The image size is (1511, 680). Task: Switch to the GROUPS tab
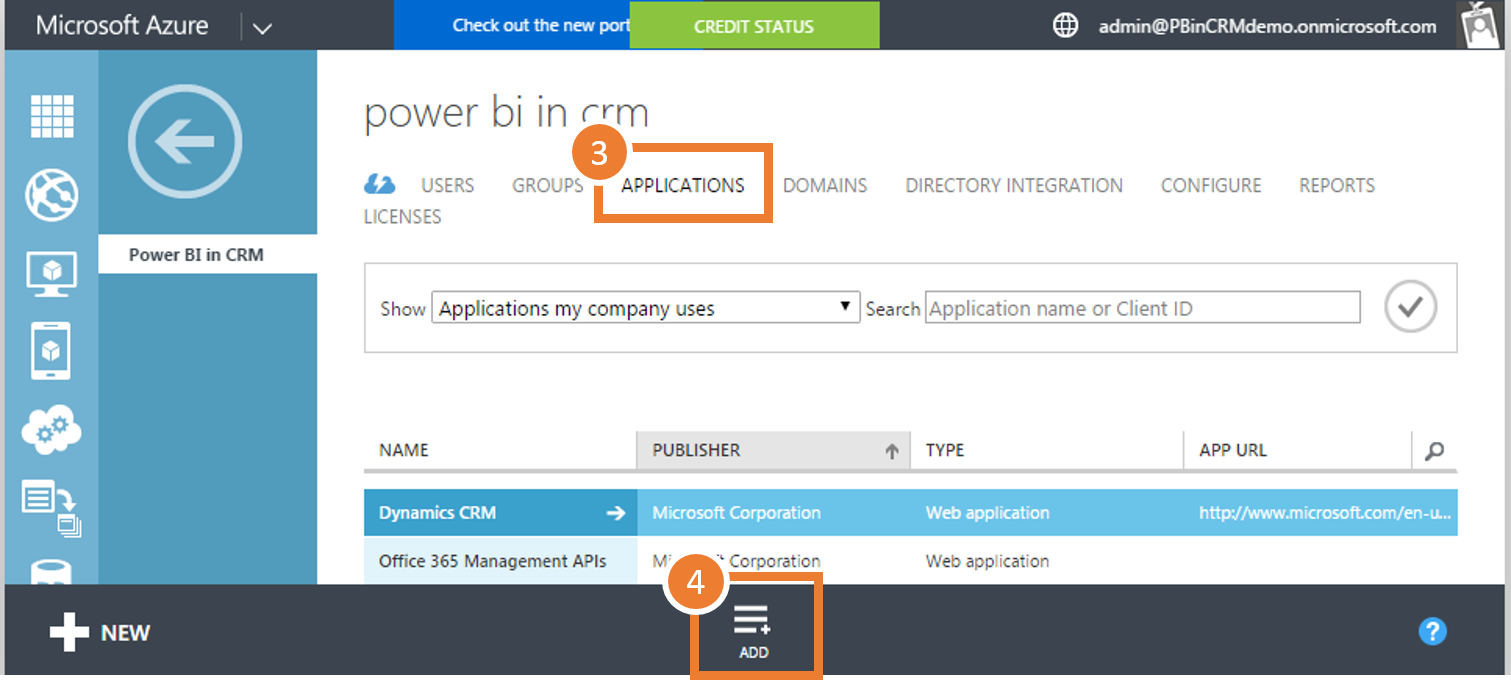(x=547, y=185)
